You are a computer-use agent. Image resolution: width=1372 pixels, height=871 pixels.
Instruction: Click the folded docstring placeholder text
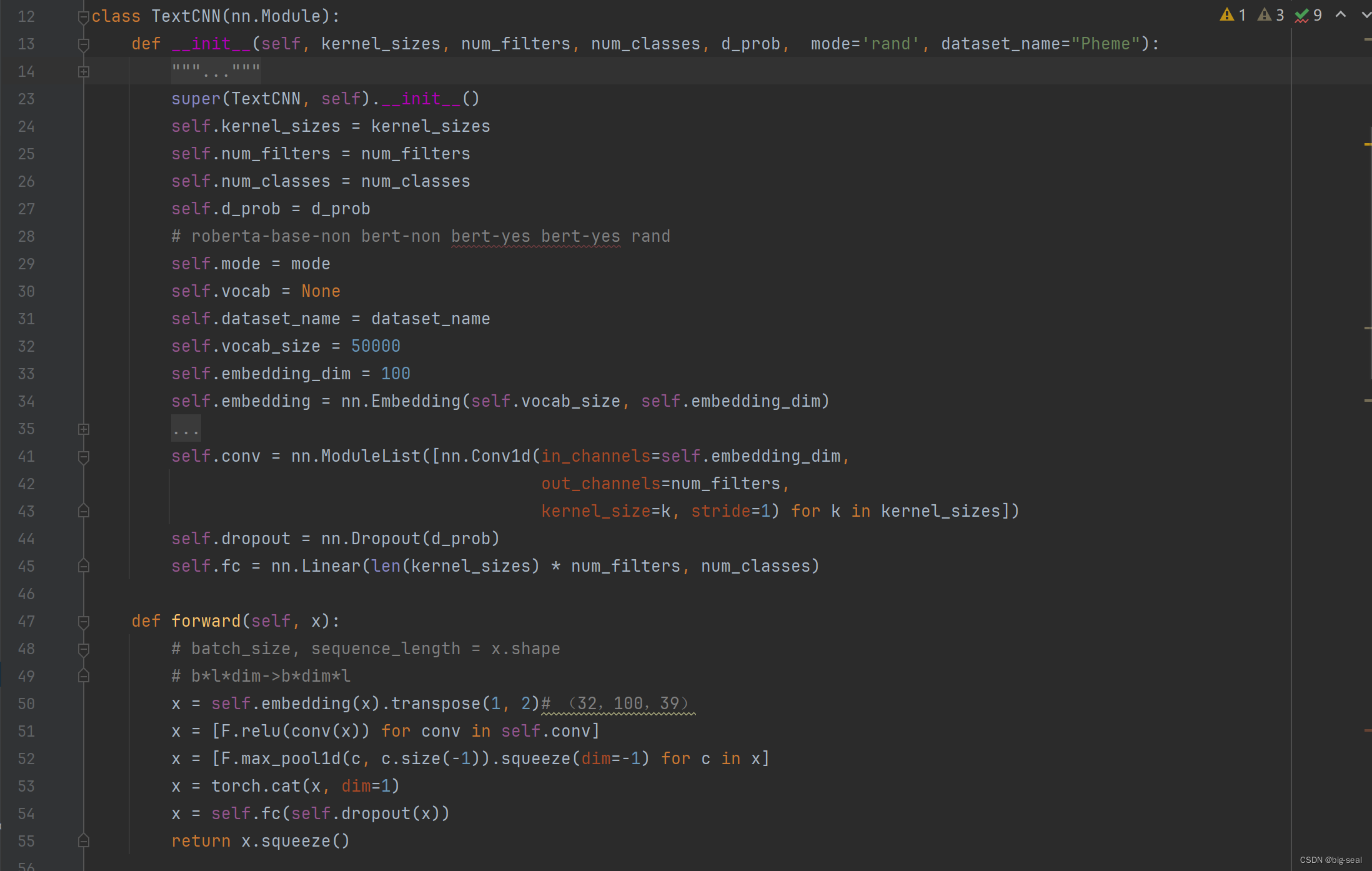click(216, 71)
